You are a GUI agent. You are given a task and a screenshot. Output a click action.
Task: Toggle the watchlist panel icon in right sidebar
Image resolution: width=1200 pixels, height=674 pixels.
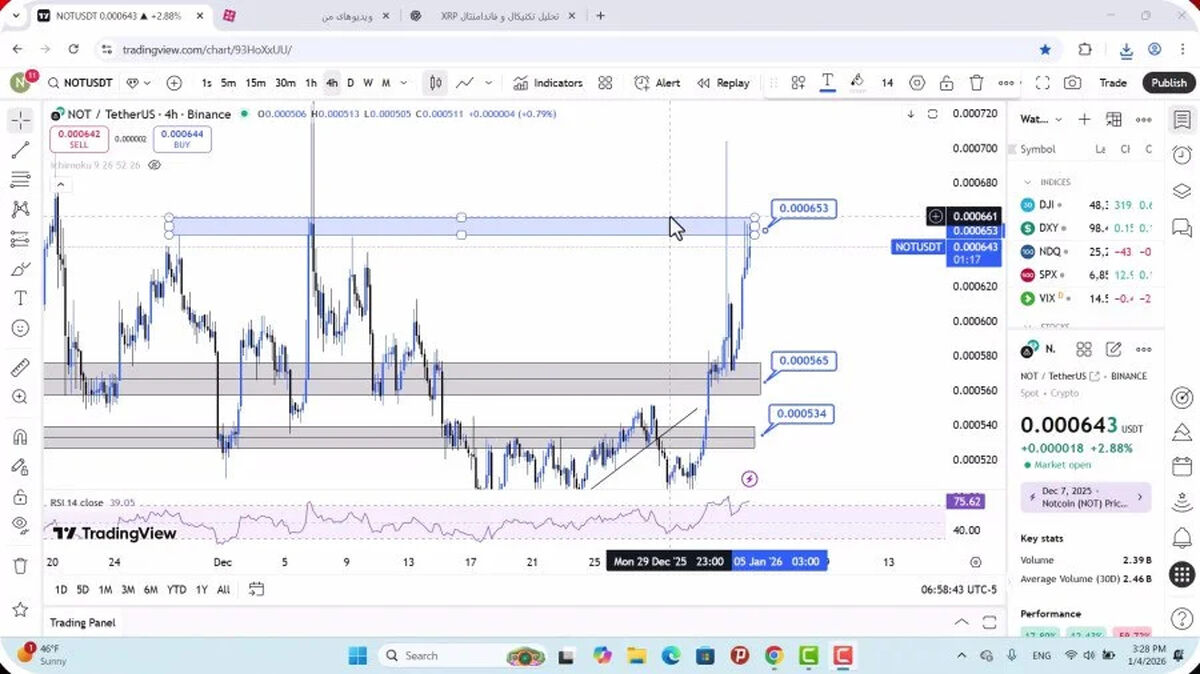click(x=1182, y=120)
